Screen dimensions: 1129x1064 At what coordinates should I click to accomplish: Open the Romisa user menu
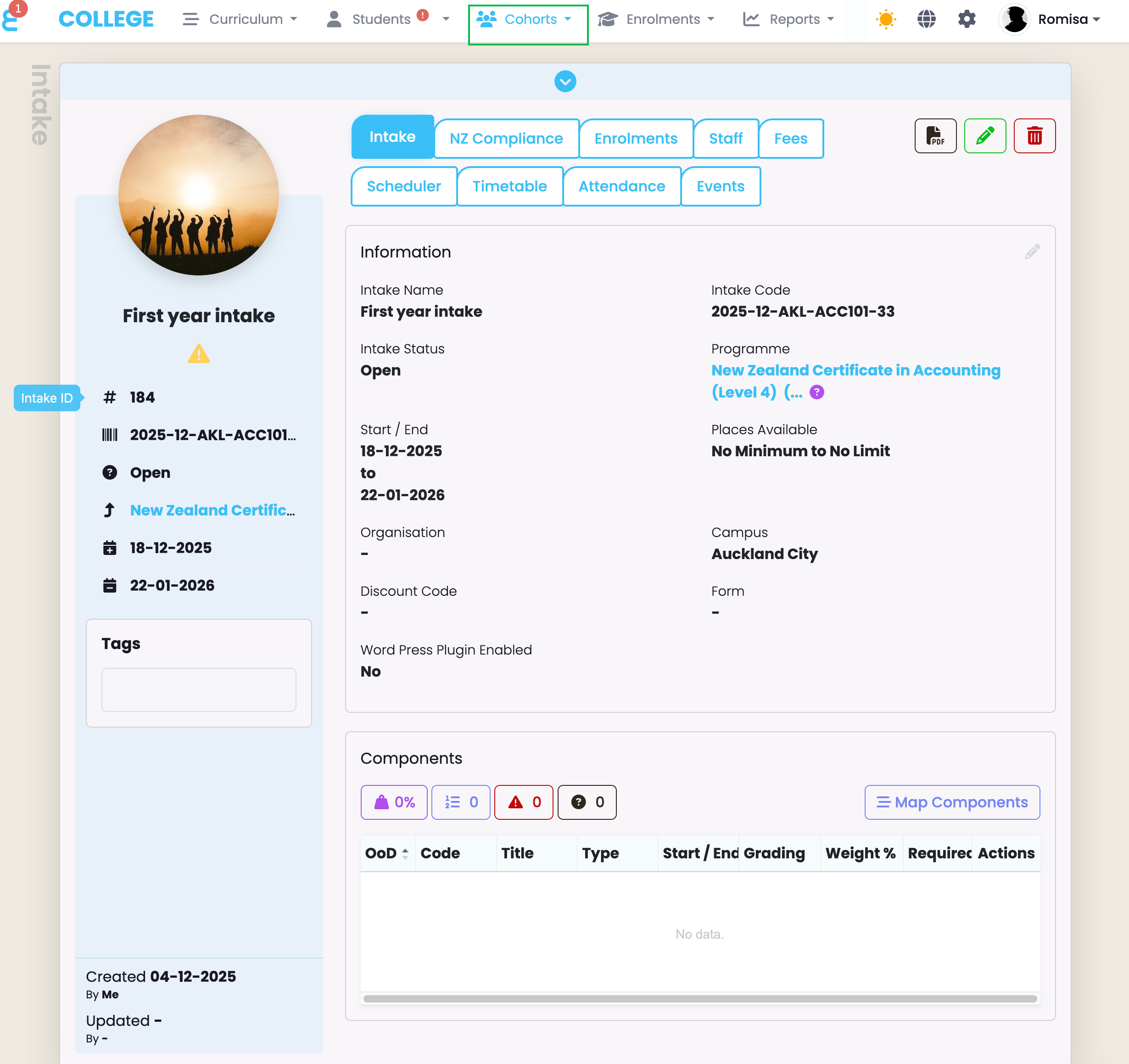(x=1051, y=19)
